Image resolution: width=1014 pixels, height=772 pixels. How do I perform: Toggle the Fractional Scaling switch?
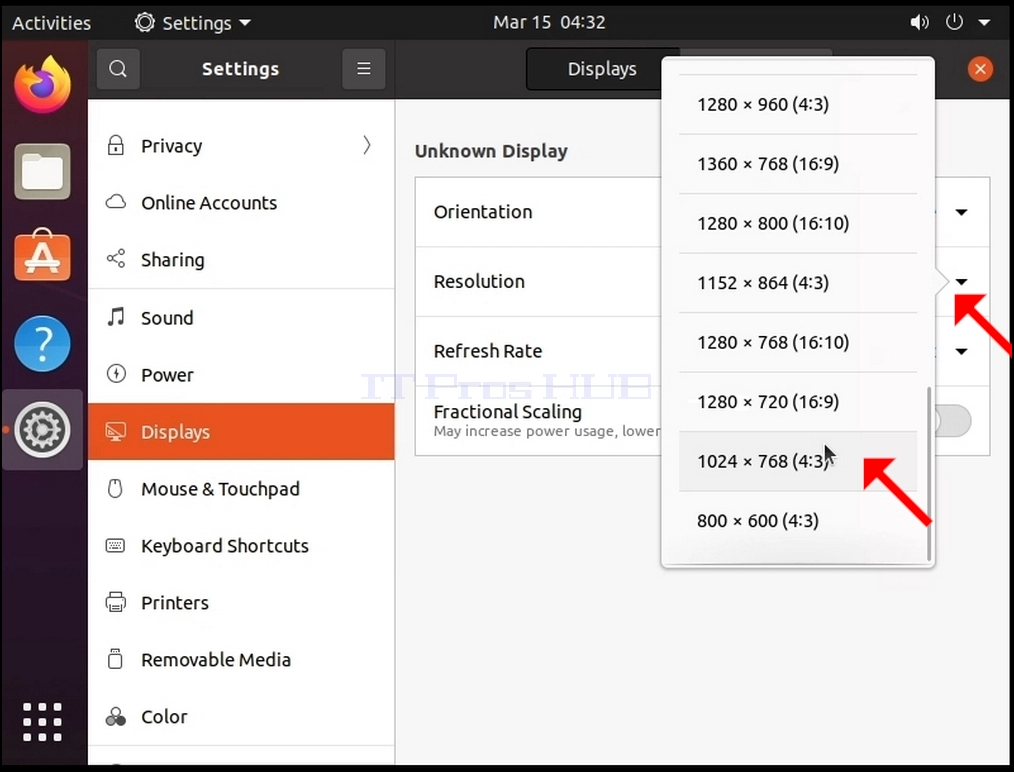(952, 421)
